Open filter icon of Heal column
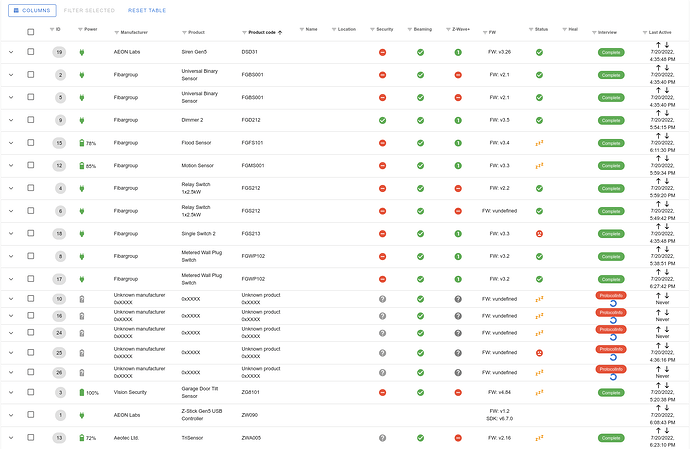Viewport: 690px width, 449px height. point(565,29)
